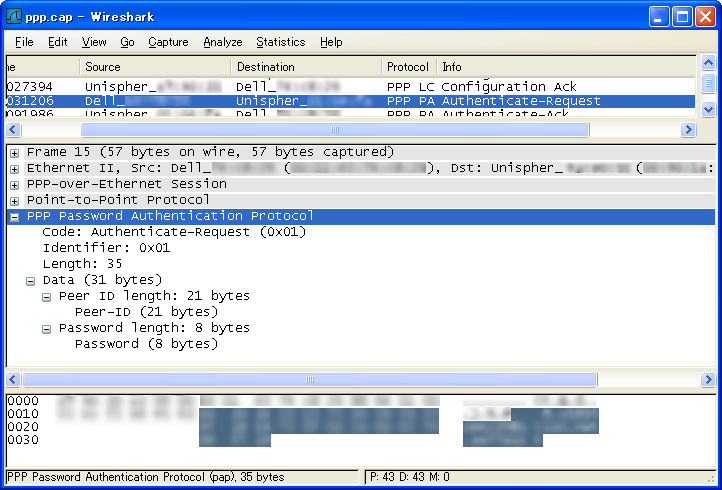Select the Password (8 bytes) line
Viewport: 722px width, 490px height.
tap(146, 344)
